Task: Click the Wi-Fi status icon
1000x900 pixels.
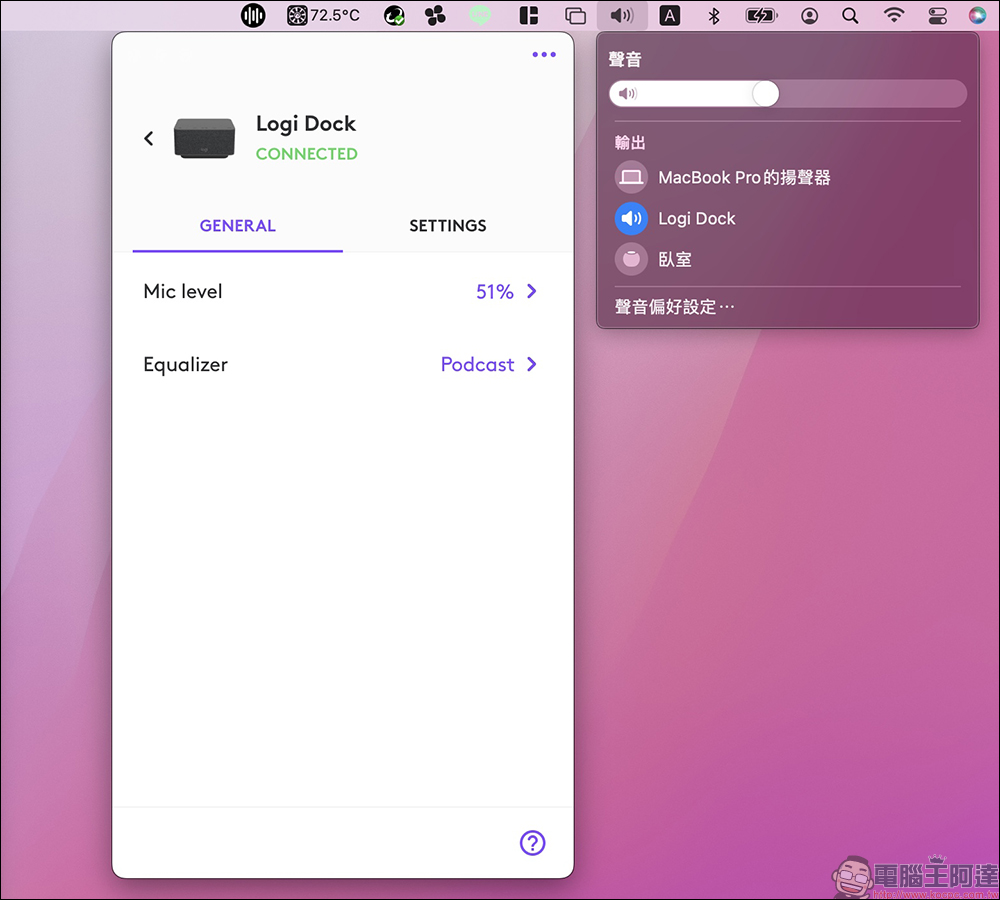Action: pos(894,15)
